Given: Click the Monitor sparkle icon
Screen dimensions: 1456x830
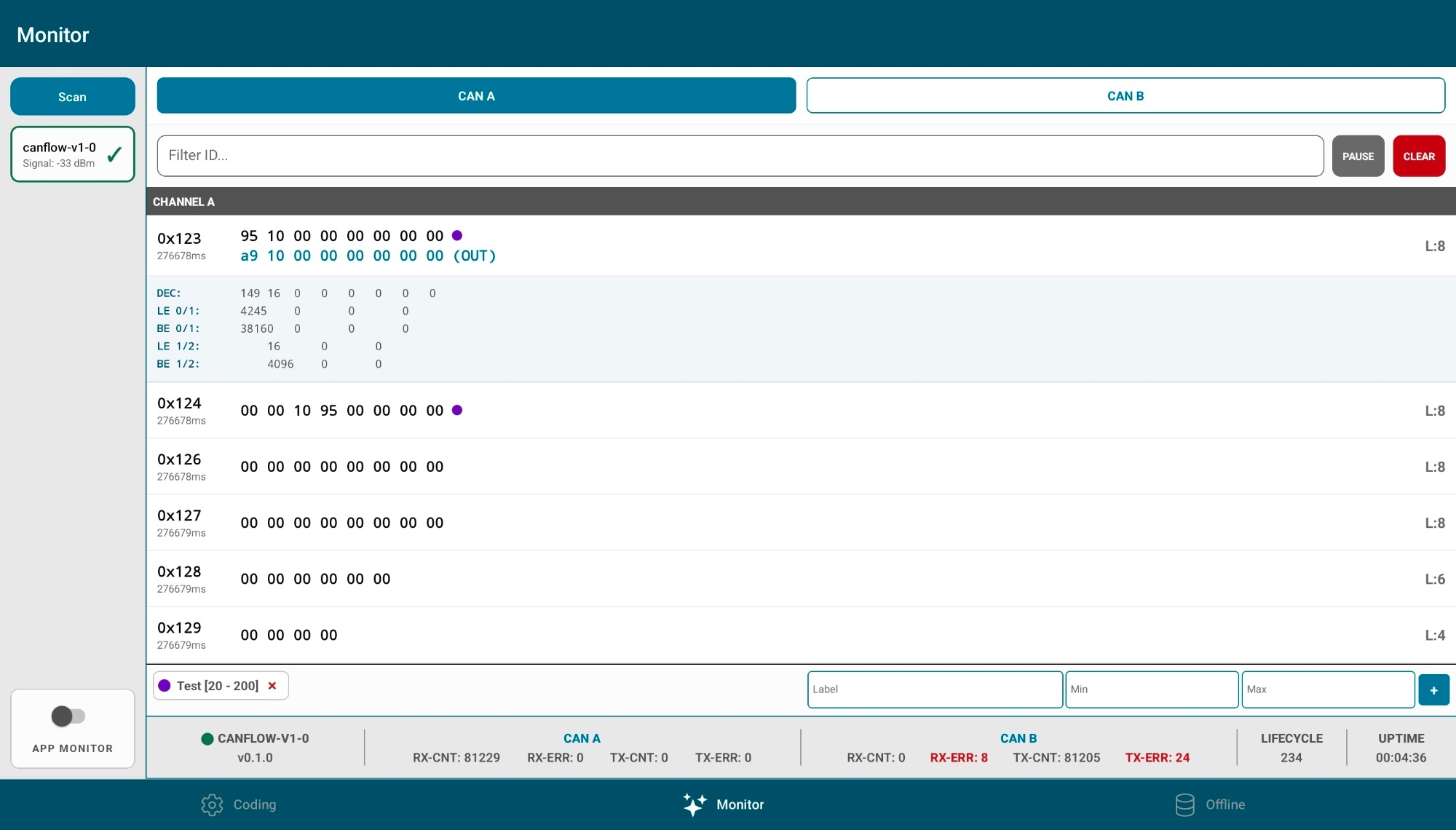Looking at the screenshot, I should pos(694,805).
